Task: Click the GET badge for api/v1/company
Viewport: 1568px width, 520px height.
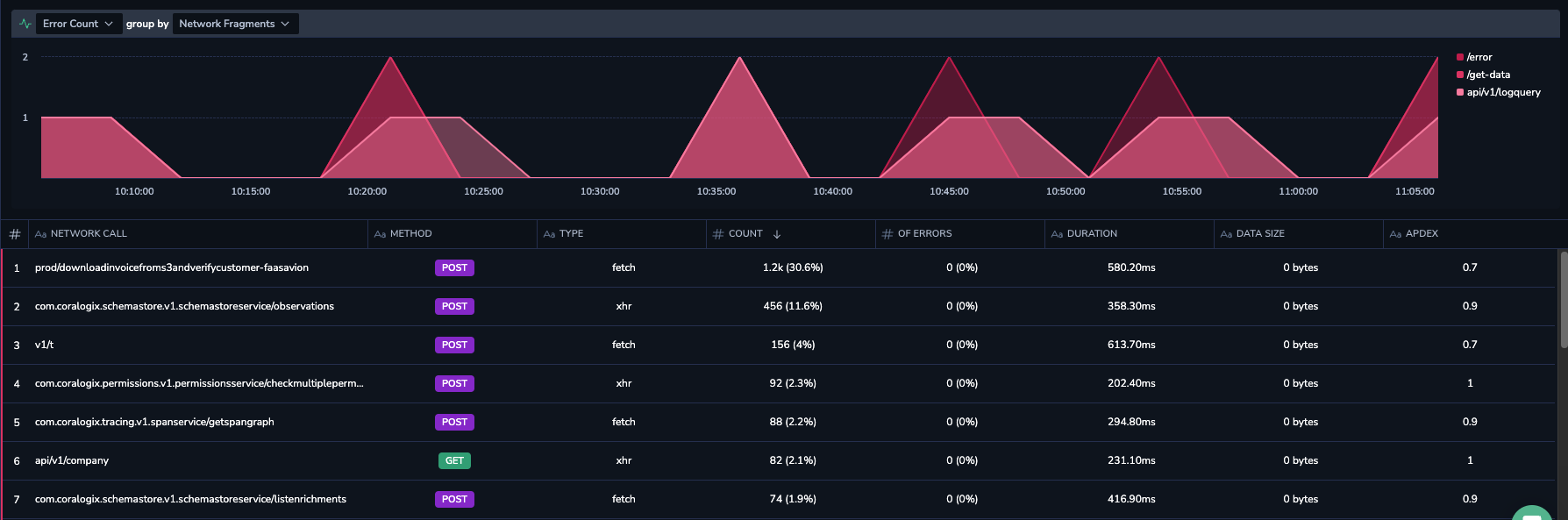Action: (454, 460)
